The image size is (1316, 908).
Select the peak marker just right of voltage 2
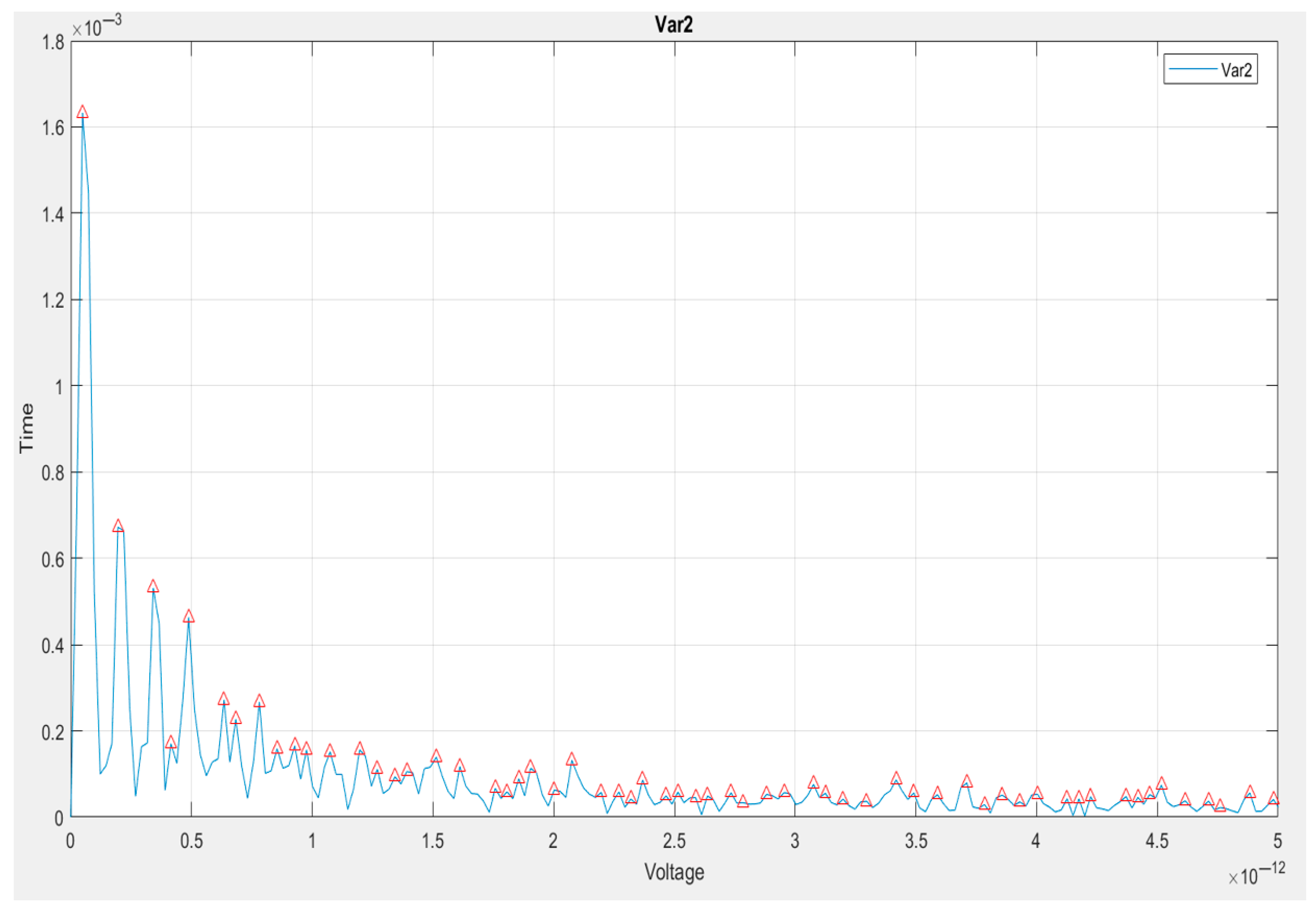point(572,759)
